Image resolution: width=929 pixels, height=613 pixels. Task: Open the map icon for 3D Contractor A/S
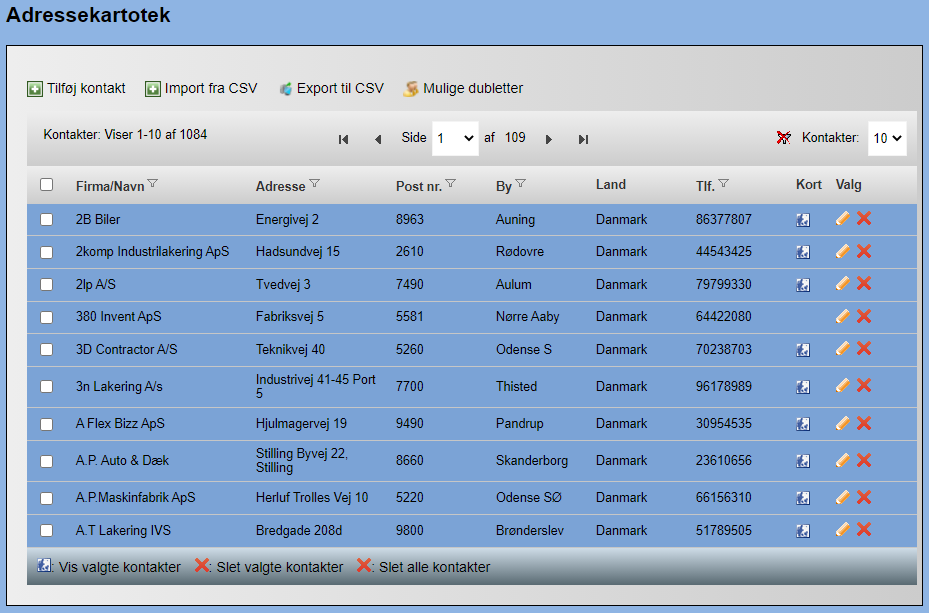pos(803,350)
